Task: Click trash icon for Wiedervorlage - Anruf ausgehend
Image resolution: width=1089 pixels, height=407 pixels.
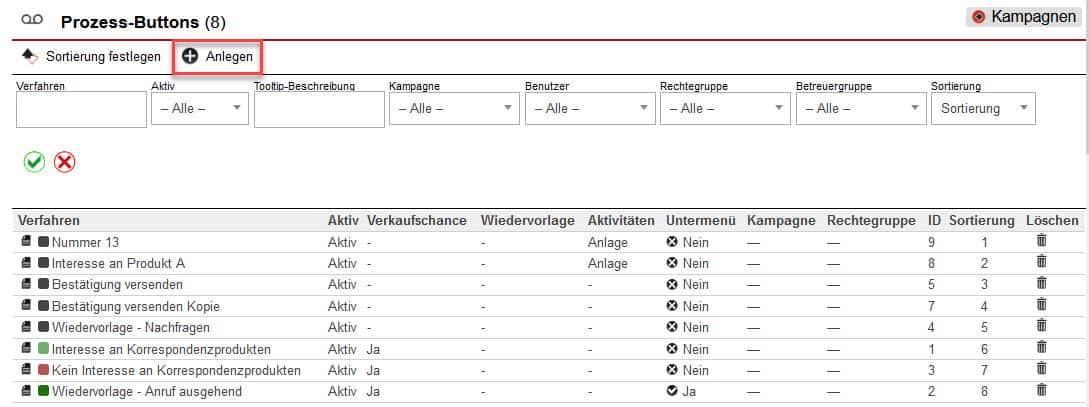Action: pos(1041,391)
